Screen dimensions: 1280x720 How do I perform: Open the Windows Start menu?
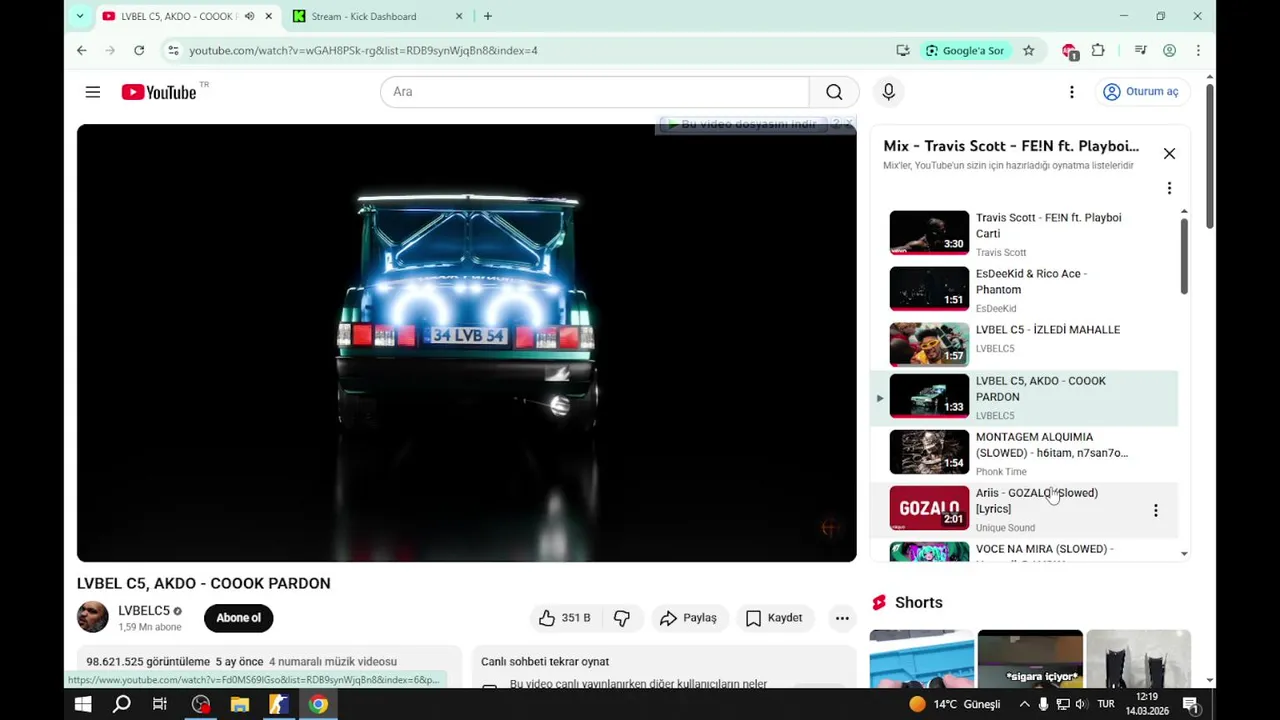(83, 704)
